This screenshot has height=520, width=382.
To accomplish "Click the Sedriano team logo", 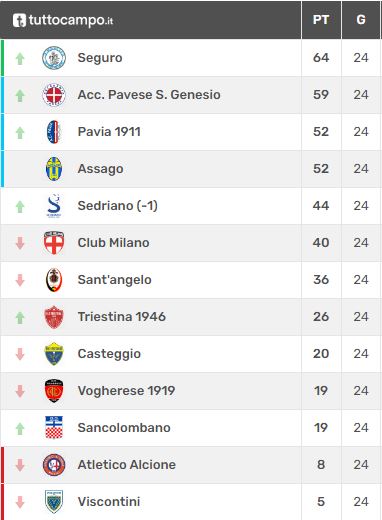I will click(x=54, y=206).
